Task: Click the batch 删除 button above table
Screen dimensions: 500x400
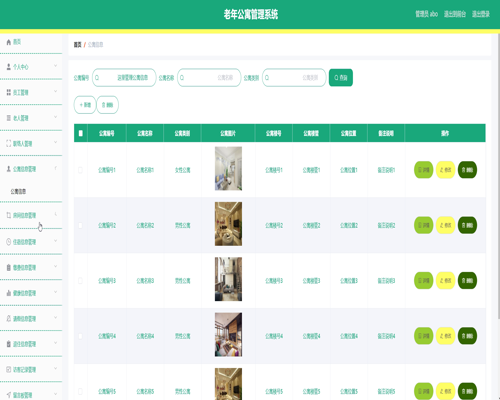Action: click(x=107, y=105)
